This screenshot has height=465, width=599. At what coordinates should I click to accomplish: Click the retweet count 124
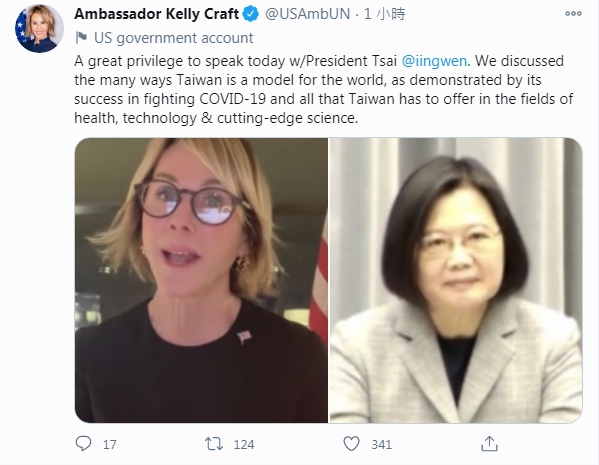pos(244,445)
